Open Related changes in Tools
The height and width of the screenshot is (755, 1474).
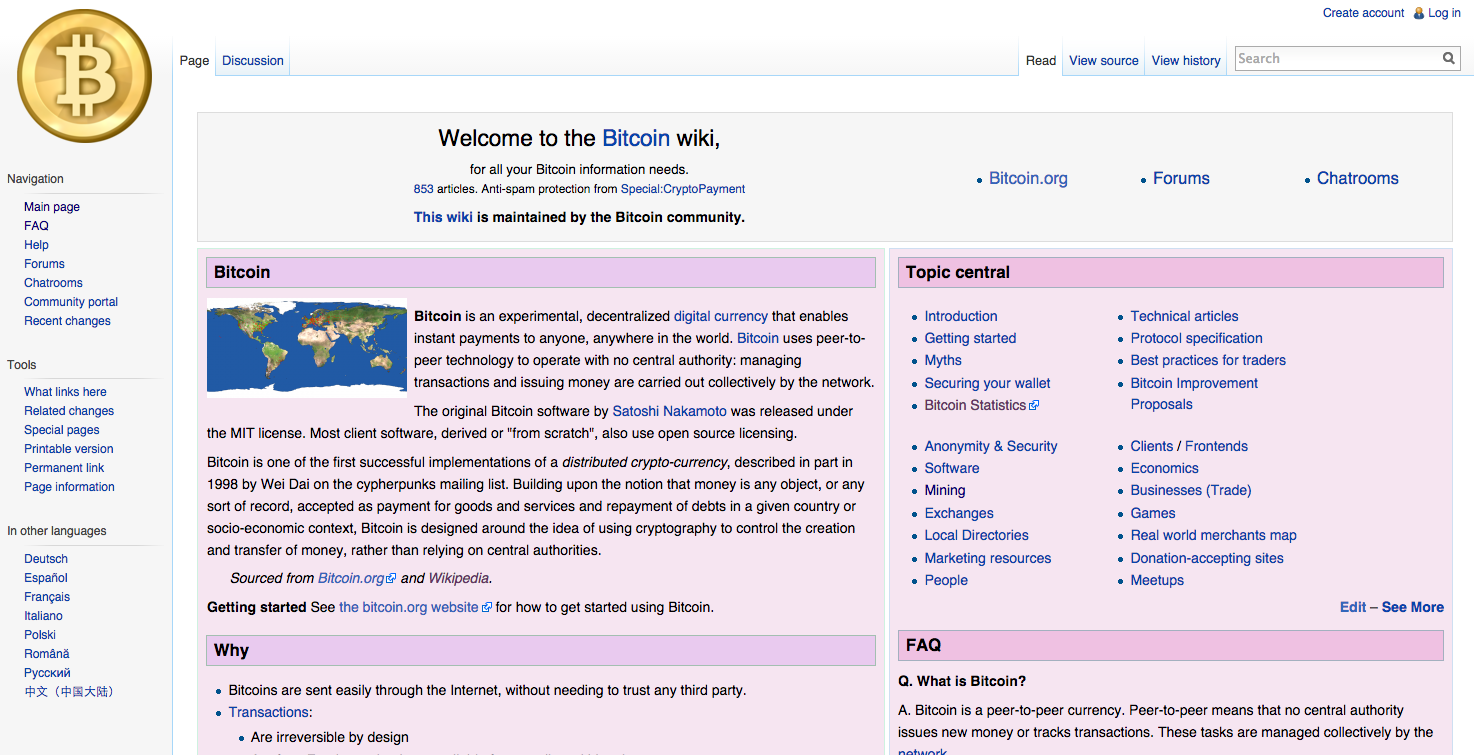[x=69, y=411]
